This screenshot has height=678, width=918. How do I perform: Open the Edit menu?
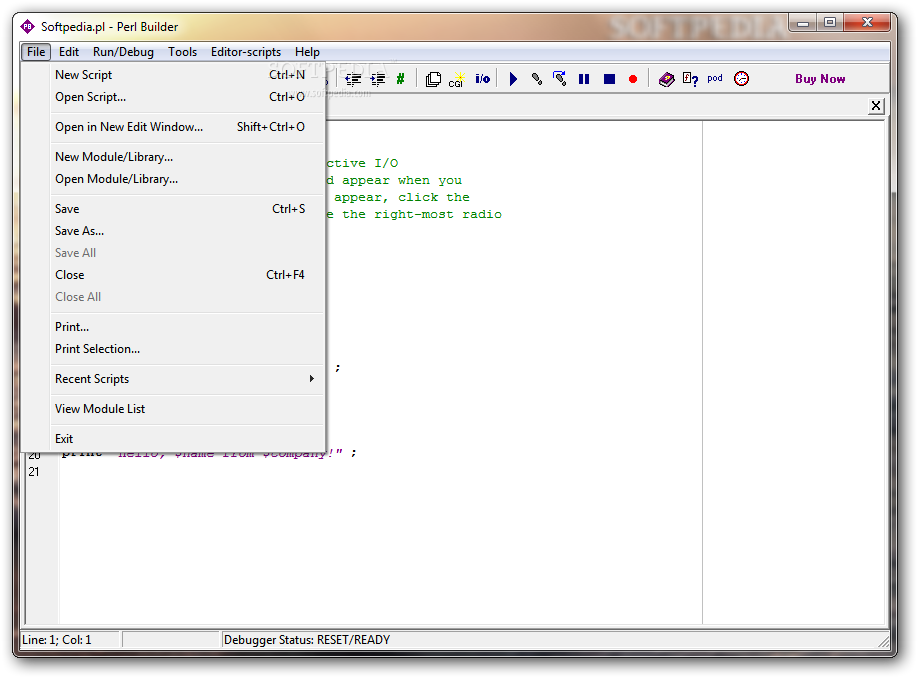(x=68, y=52)
